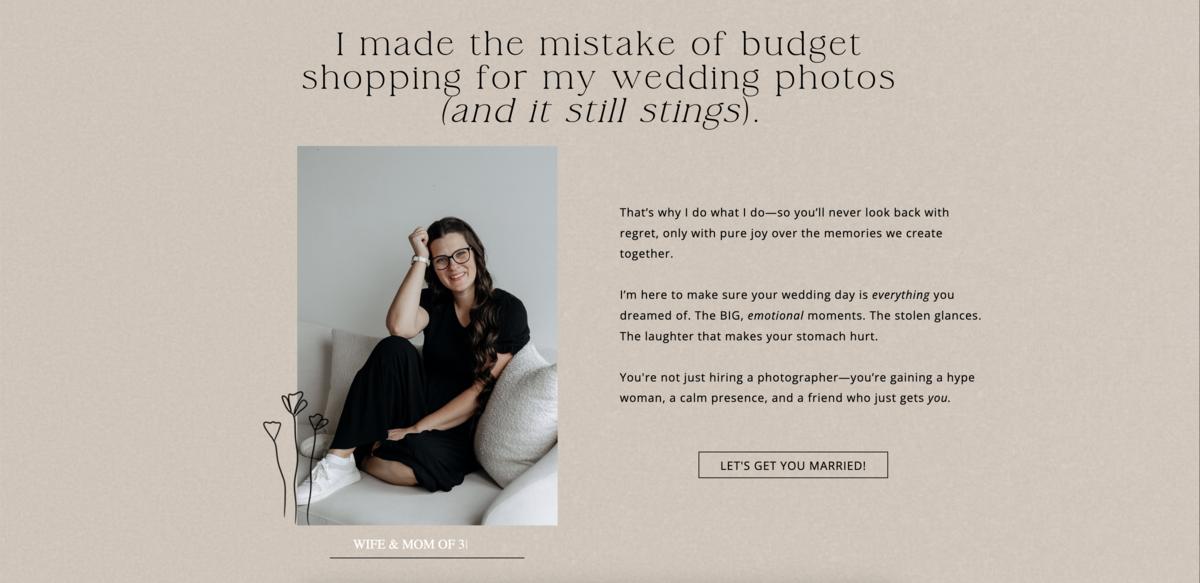Image resolution: width=1200 pixels, height=583 pixels.
Task: Click the woman's wristwatch in the portrait
Action: coord(421,260)
